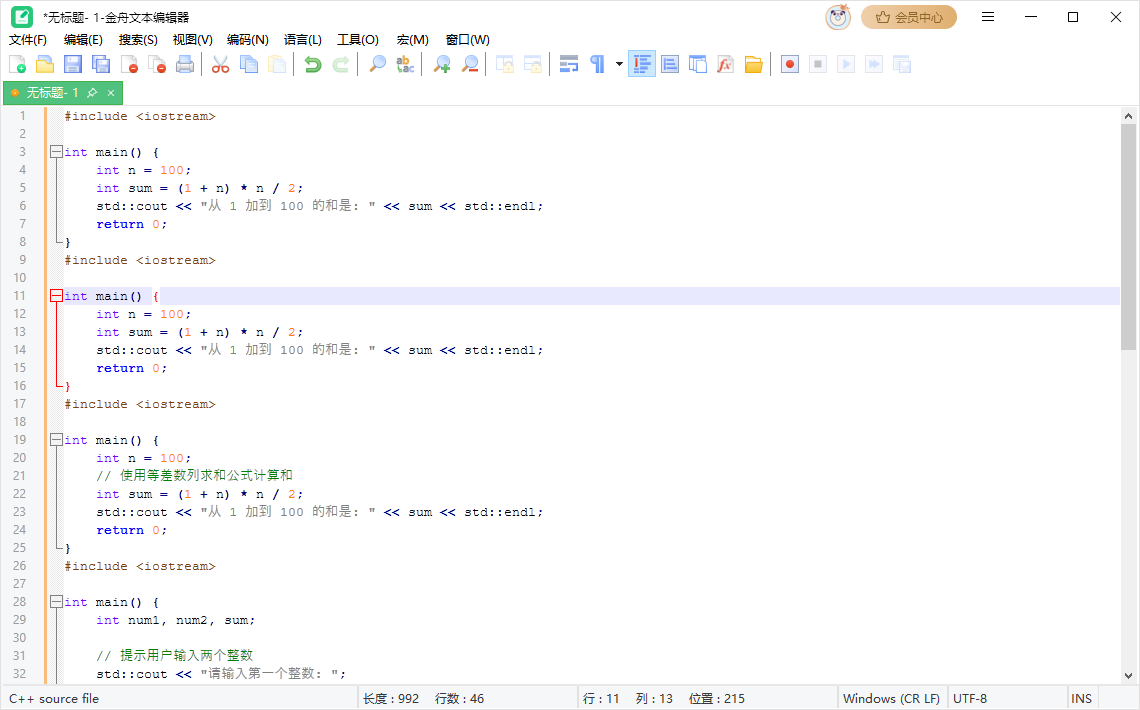Zoom out using magnifier minus icon

[x=470, y=65]
